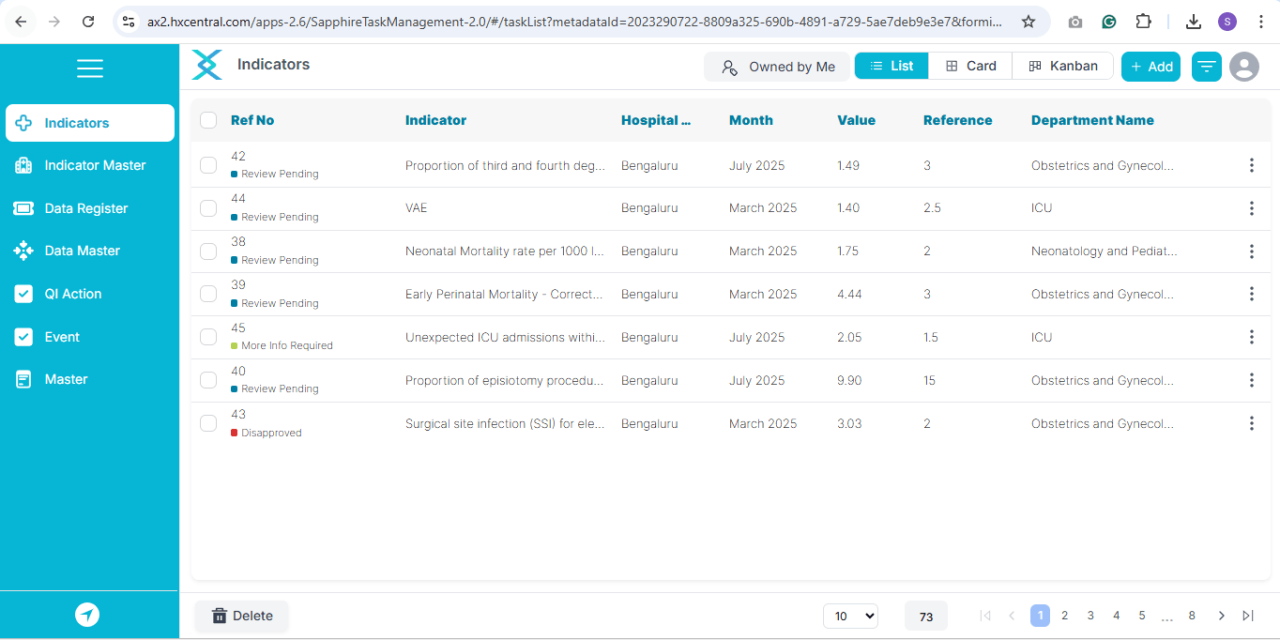Click the Add button

pyautogui.click(x=1151, y=67)
